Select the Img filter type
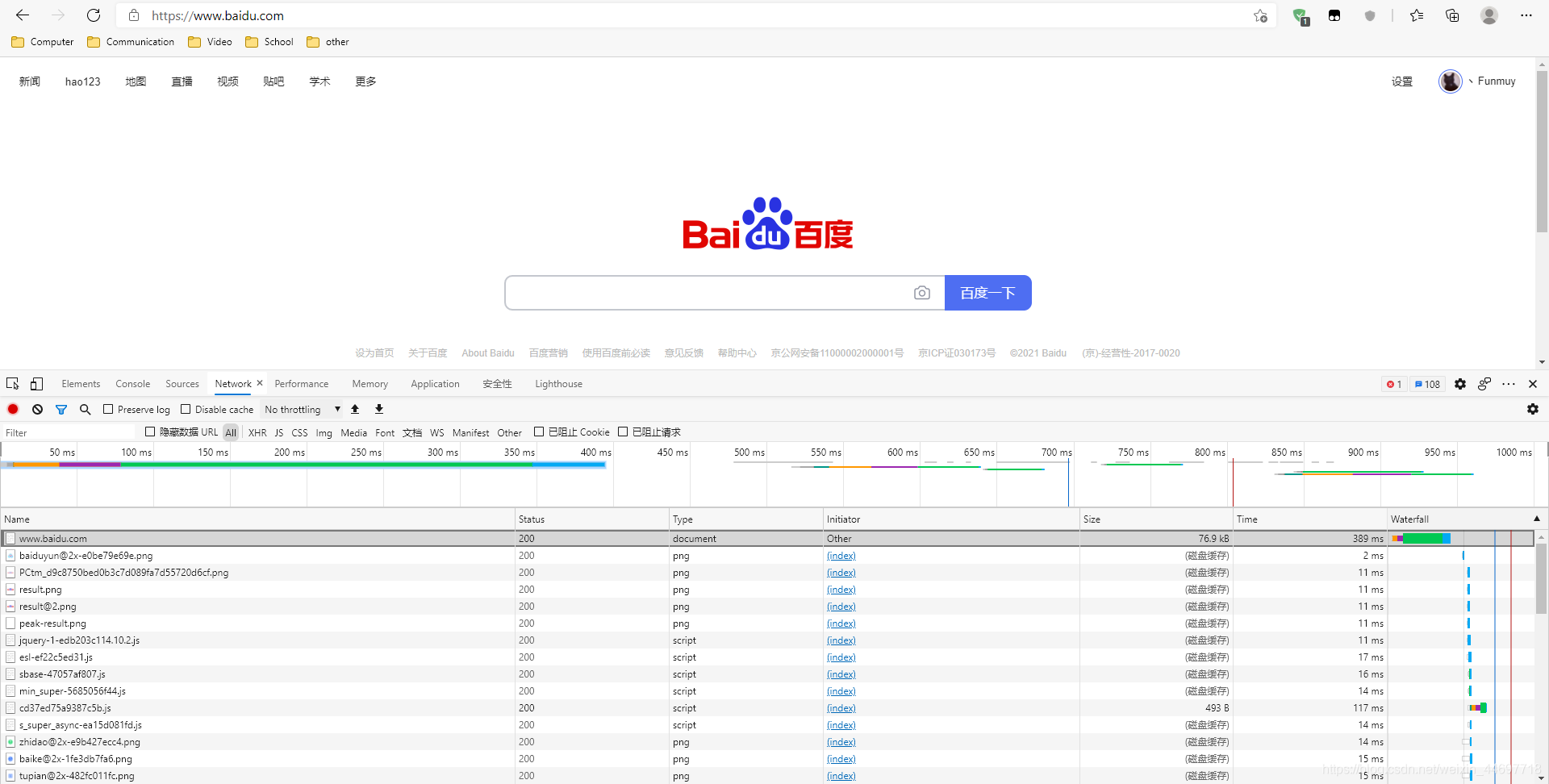The height and width of the screenshot is (784, 1549). click(x=324, y=432)
